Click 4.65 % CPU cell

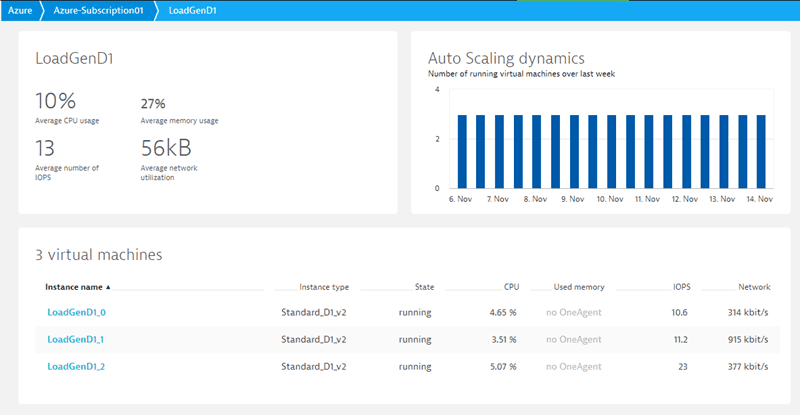pos(503,312)
